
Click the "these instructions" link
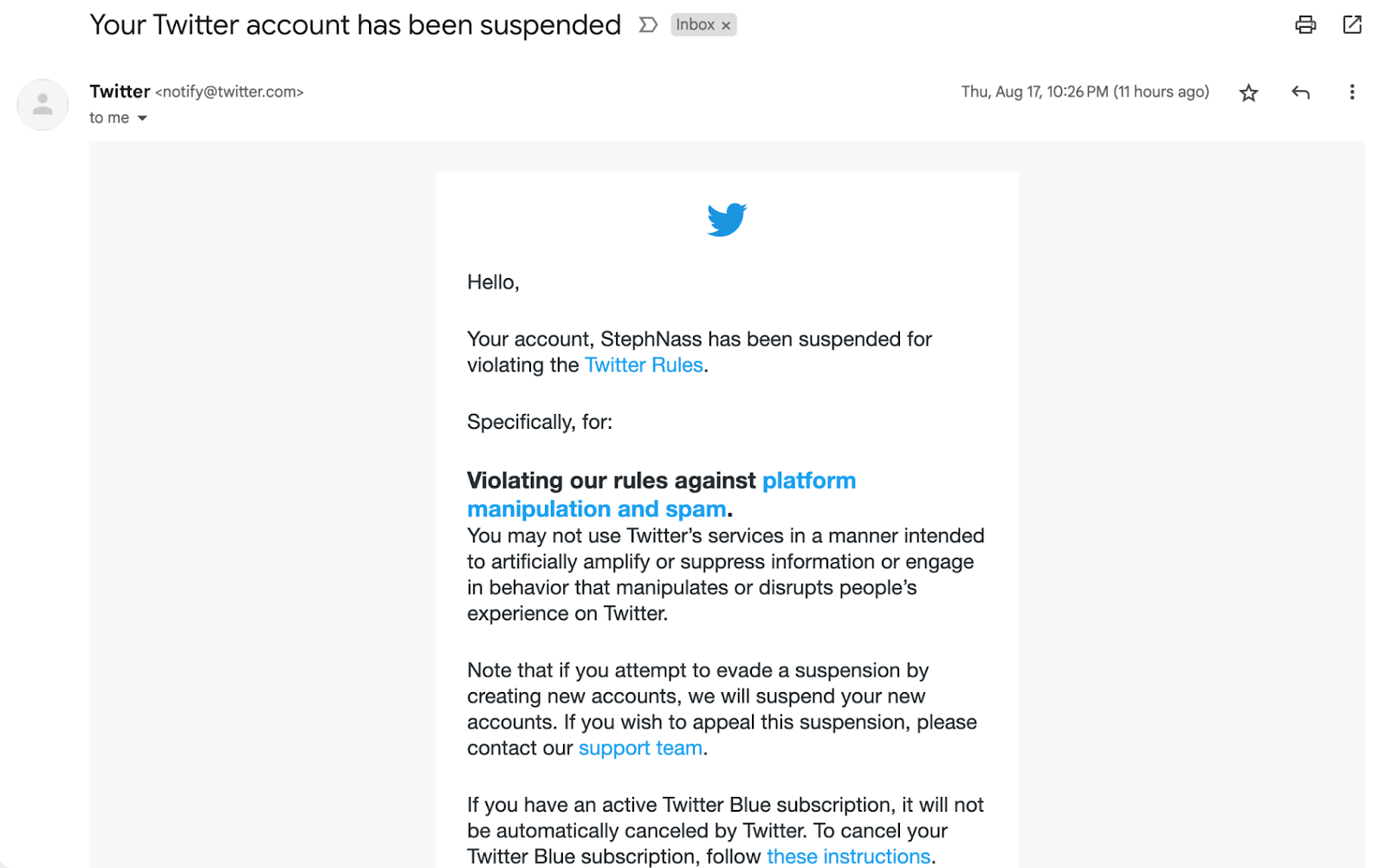(x=848, y=857)
